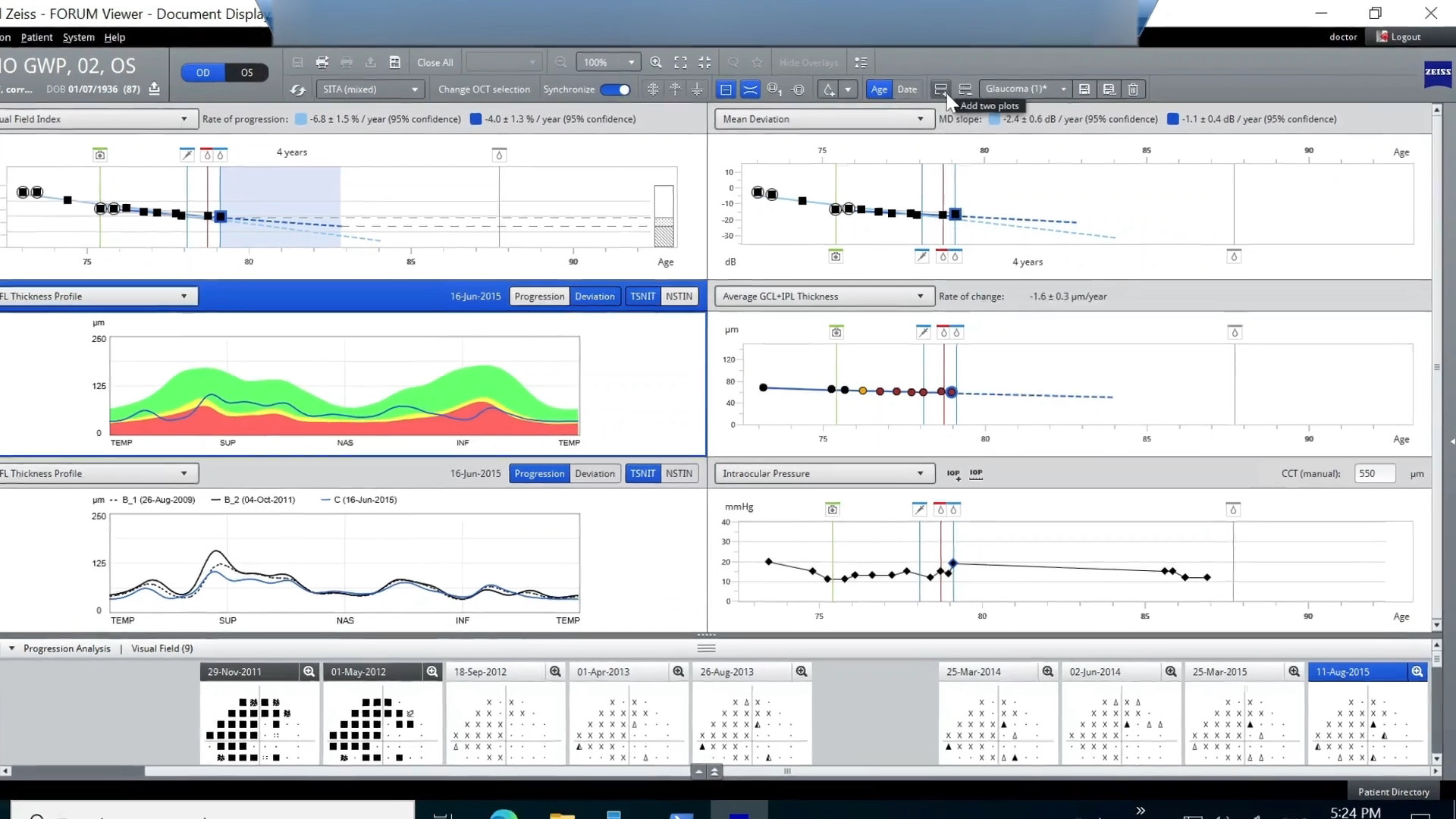Open the Mean Deviation plot selector
Image resolution: width=1456 pixels, height=819 pixels.
824,118
